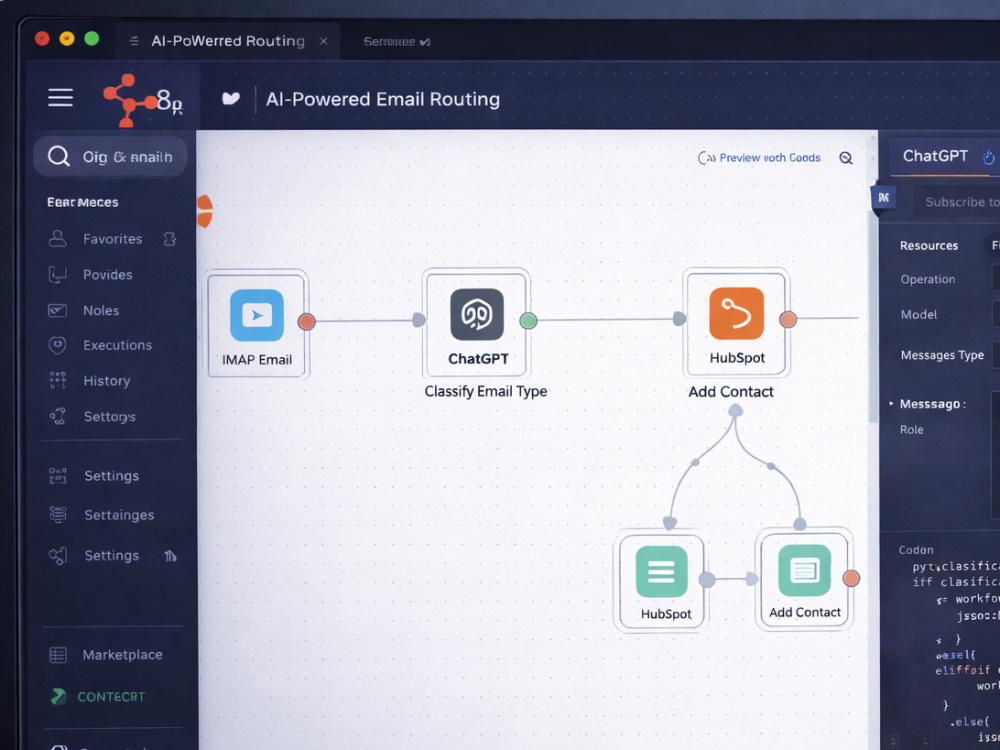Click red output connector on IMAP Email

[x=307, y=321]
